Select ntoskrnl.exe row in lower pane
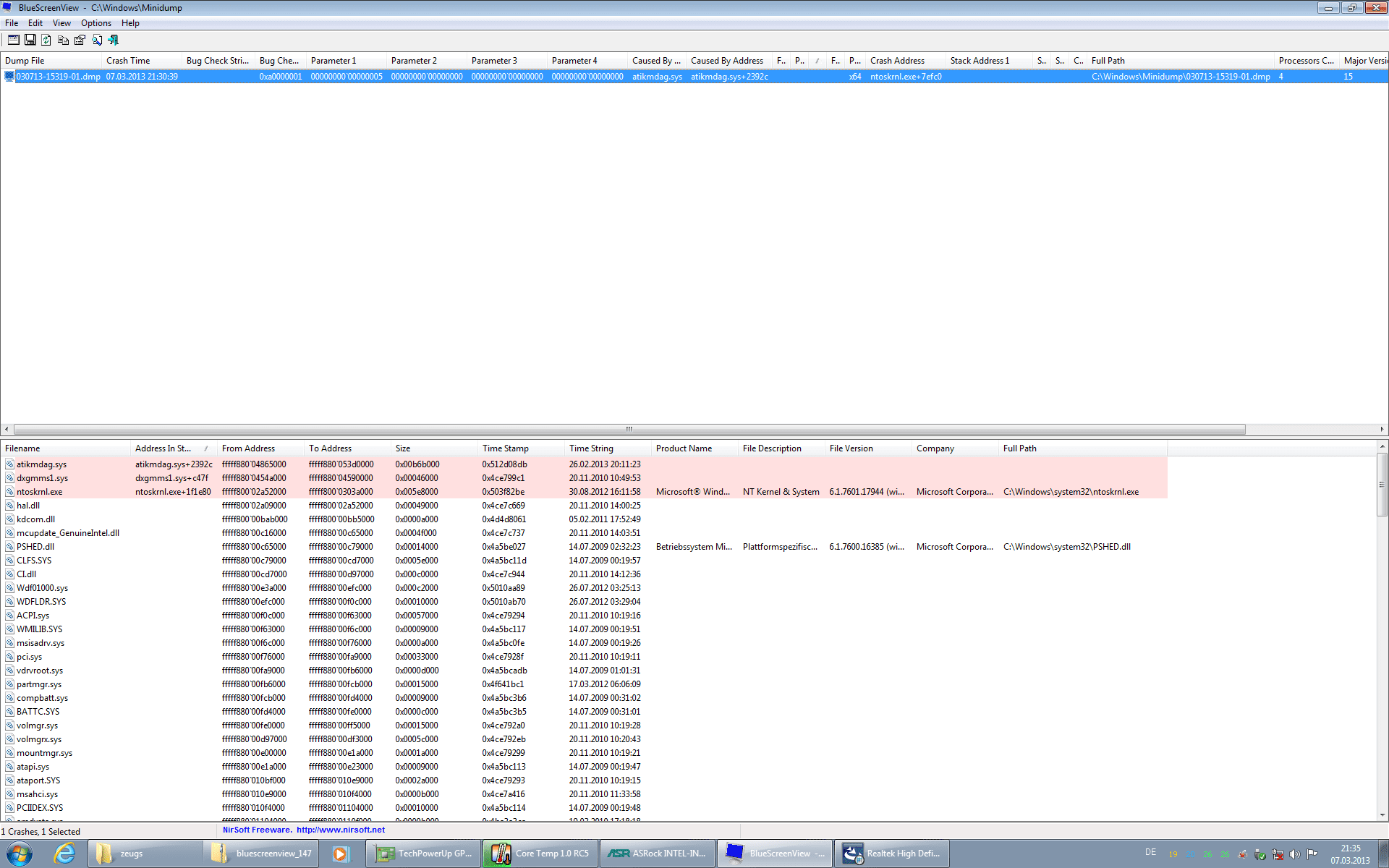 (39, 492)
